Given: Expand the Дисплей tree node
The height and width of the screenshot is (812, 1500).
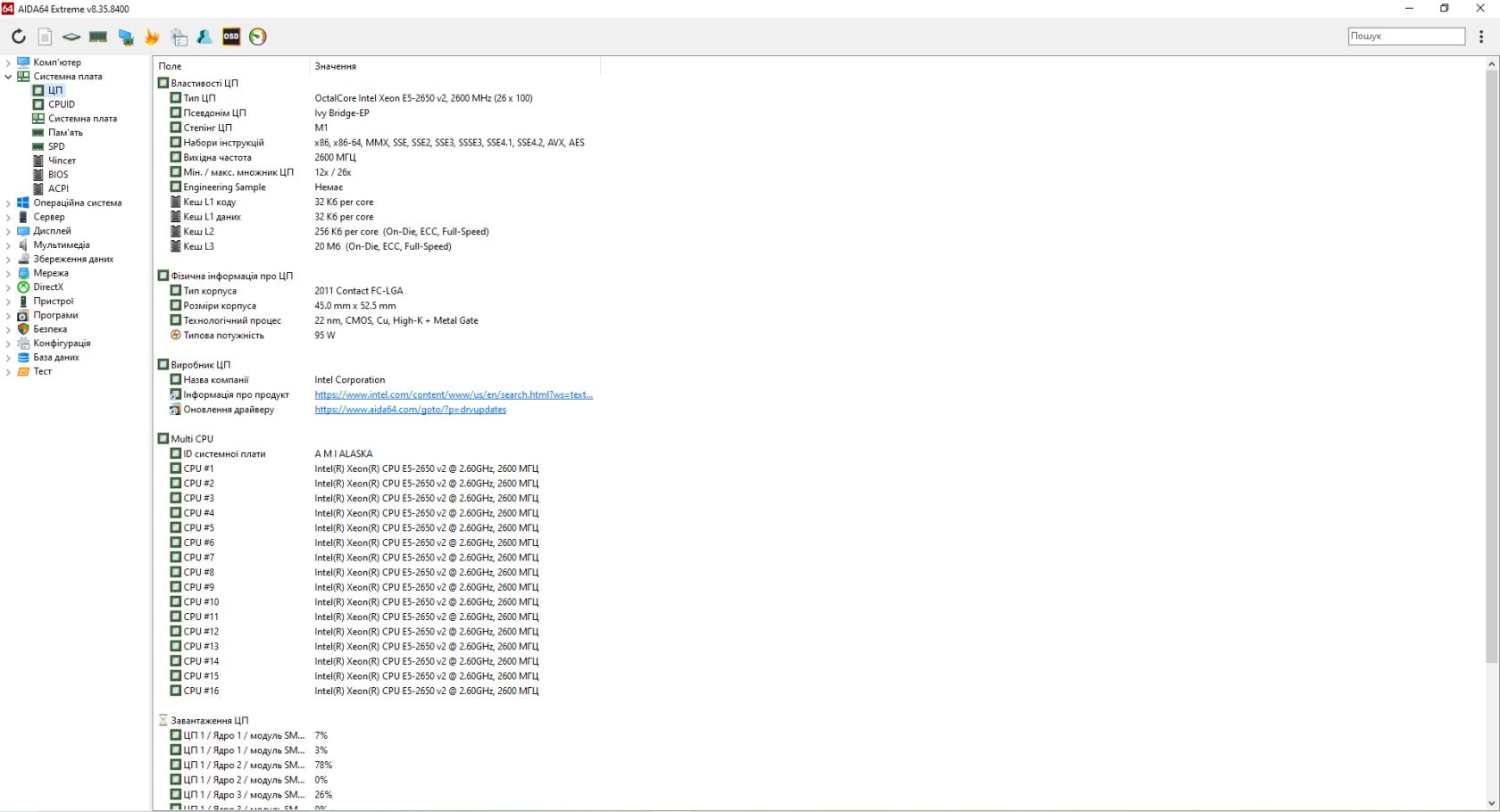Looking at the screenshot, I should (8, 231).
